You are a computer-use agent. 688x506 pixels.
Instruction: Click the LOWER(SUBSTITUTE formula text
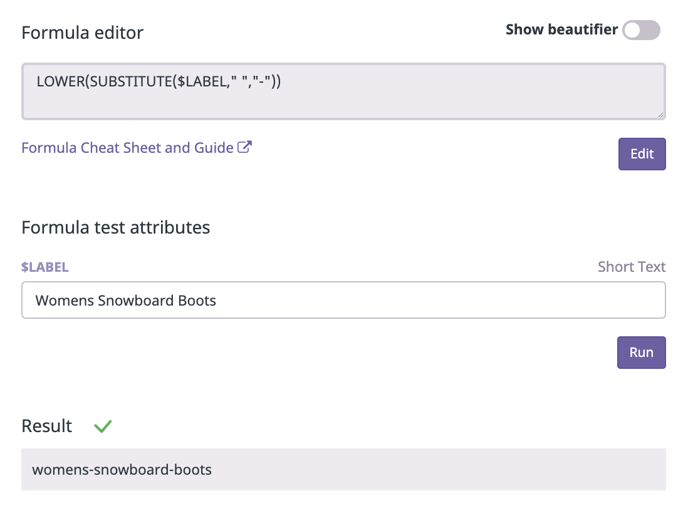[158, 81]
